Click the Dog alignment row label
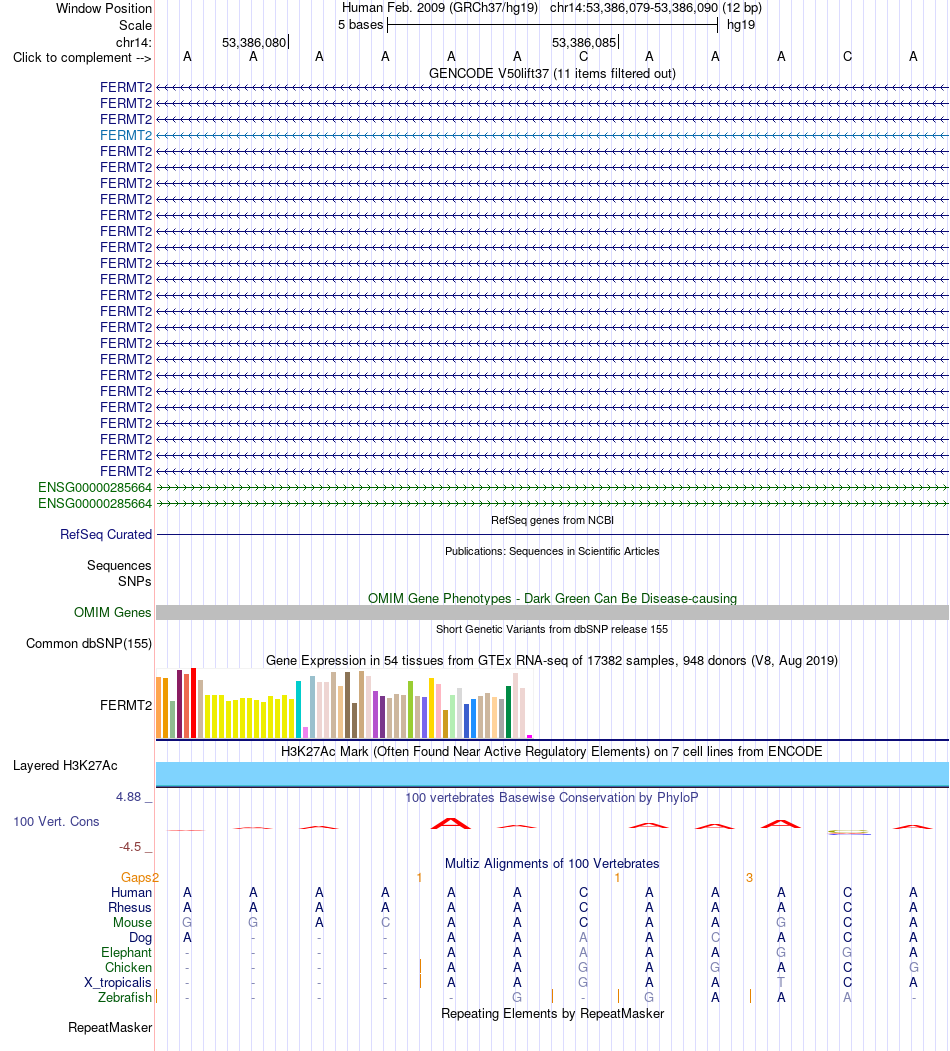Viewport: 950px width, 1051px height. pyautogui.click(x=140, y=938)
